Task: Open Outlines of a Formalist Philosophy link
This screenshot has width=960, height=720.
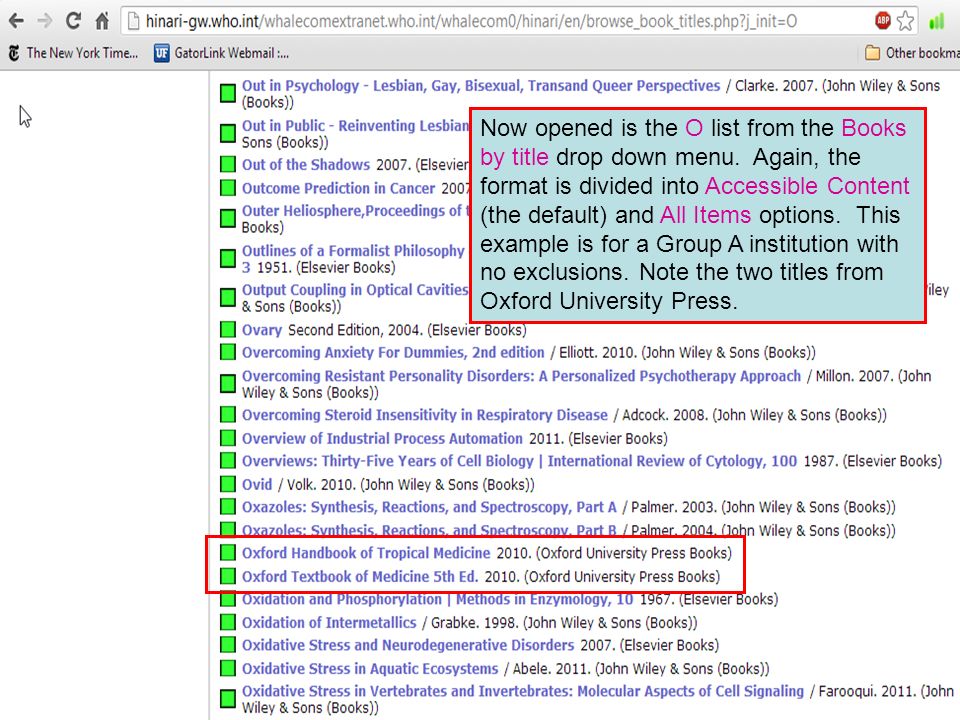Action: (353, 251)
